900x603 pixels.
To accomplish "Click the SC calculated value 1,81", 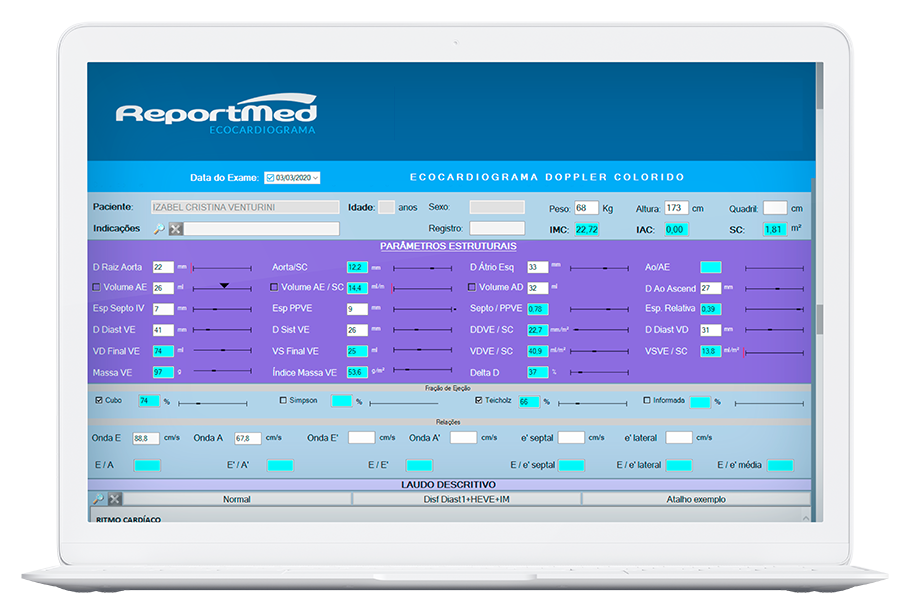I will pos(775,229).
